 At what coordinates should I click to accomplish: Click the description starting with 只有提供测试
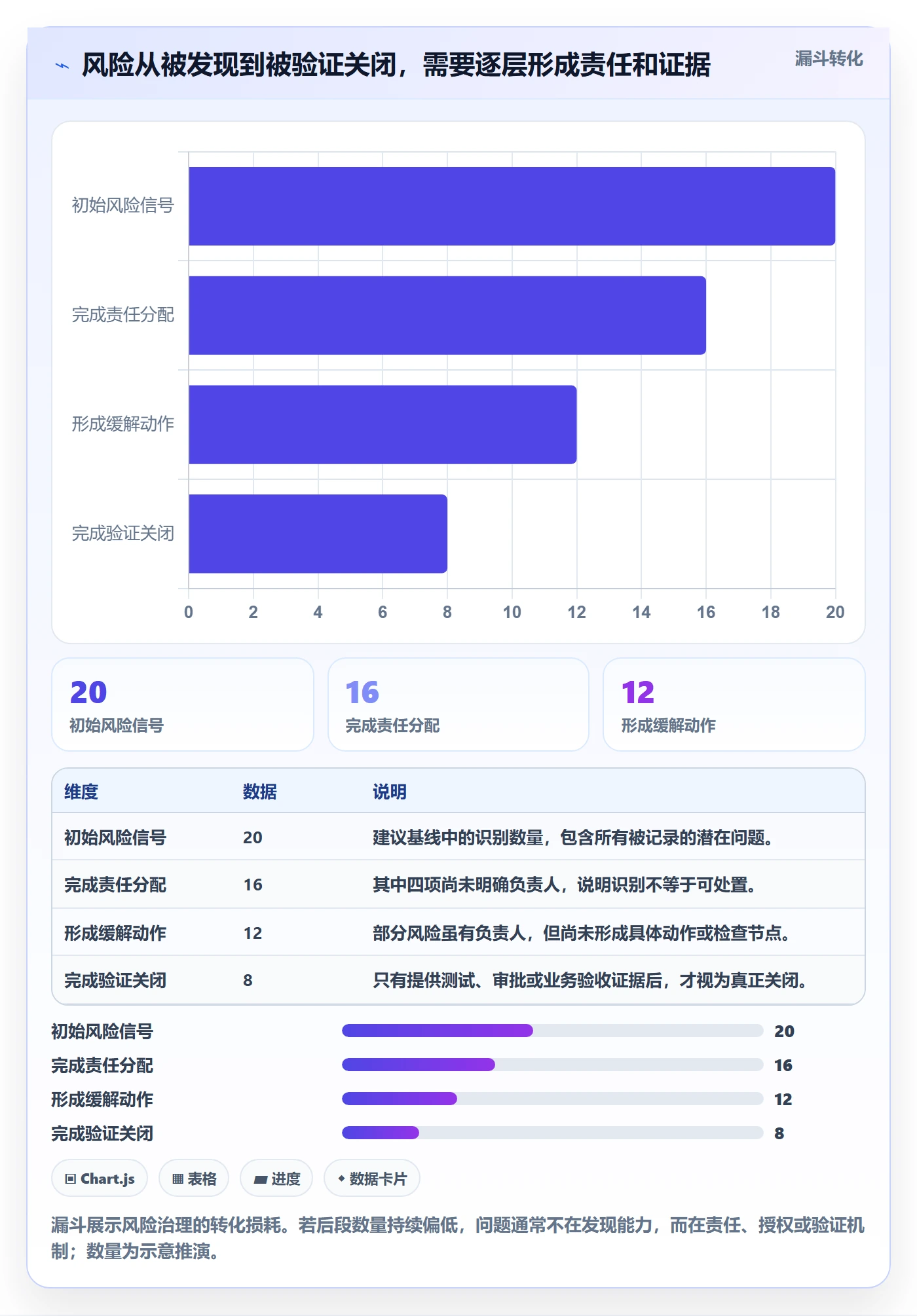pos(590,980)
